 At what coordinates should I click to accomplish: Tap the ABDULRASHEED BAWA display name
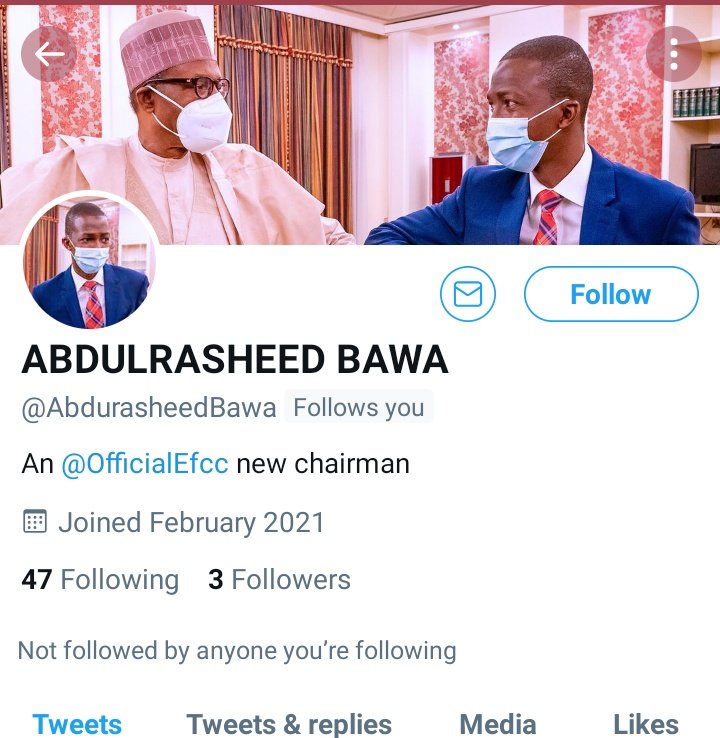point(235,360)
